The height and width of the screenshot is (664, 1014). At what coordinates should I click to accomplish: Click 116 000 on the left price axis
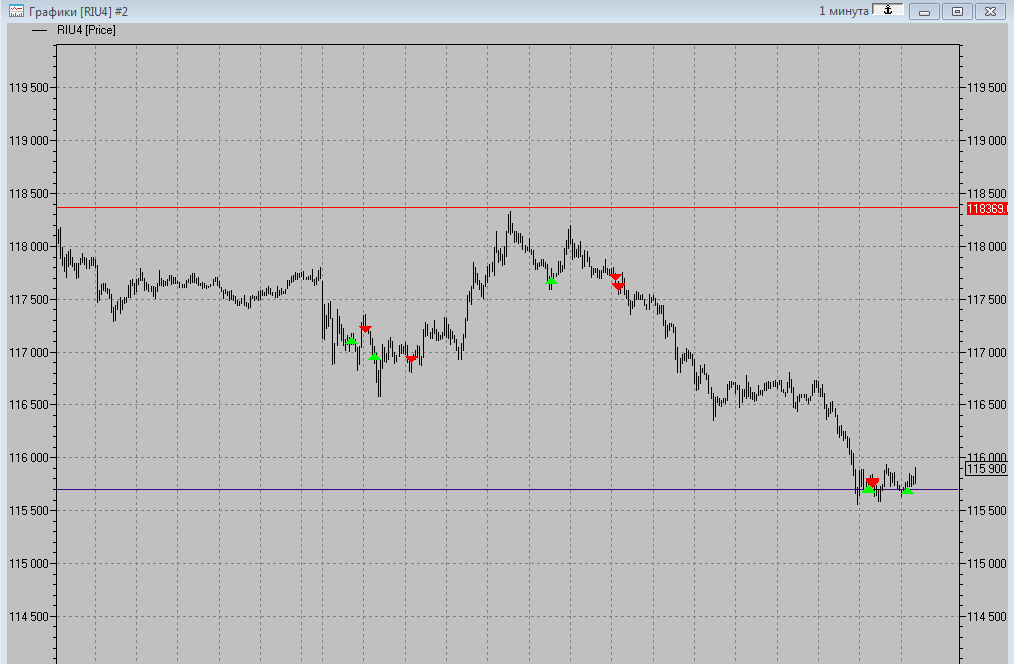pyautogui.click(x=28, y=457)
